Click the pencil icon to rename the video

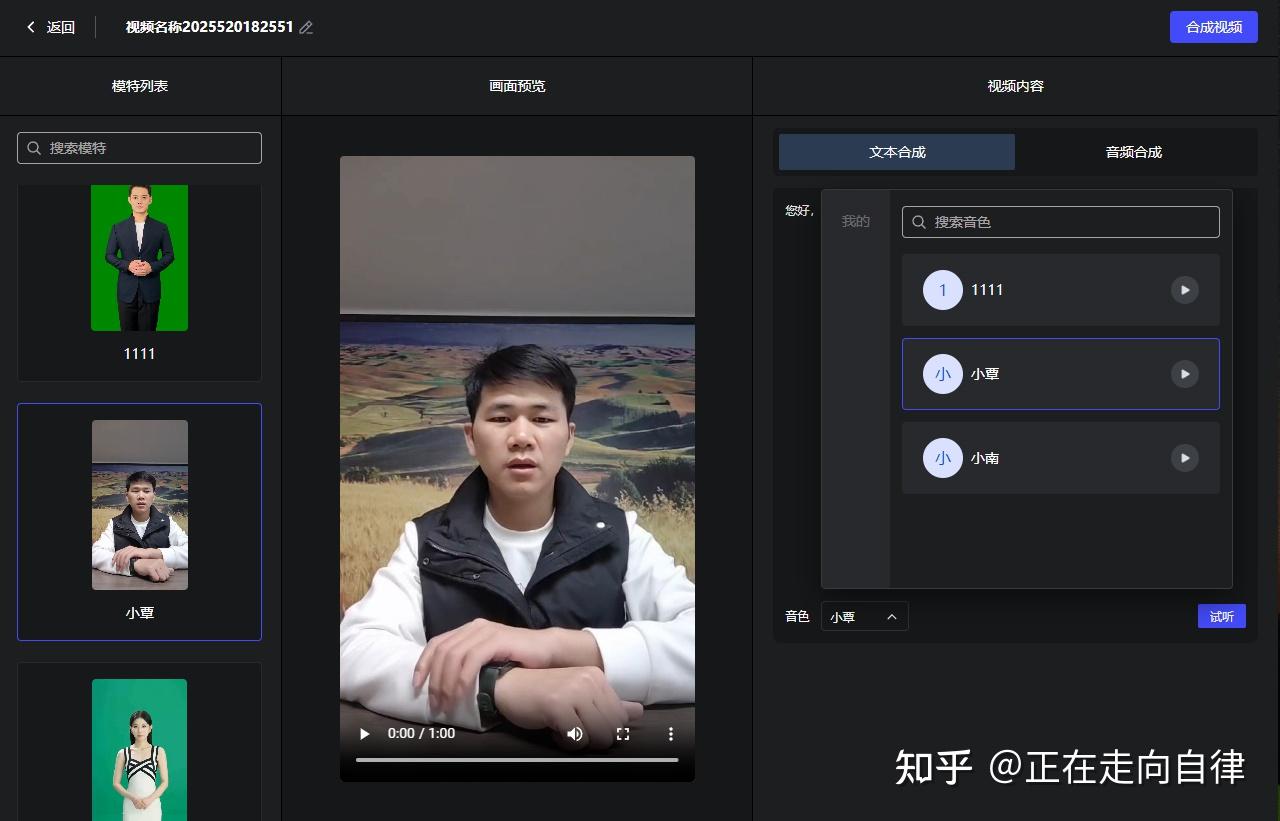pos(306,27)
